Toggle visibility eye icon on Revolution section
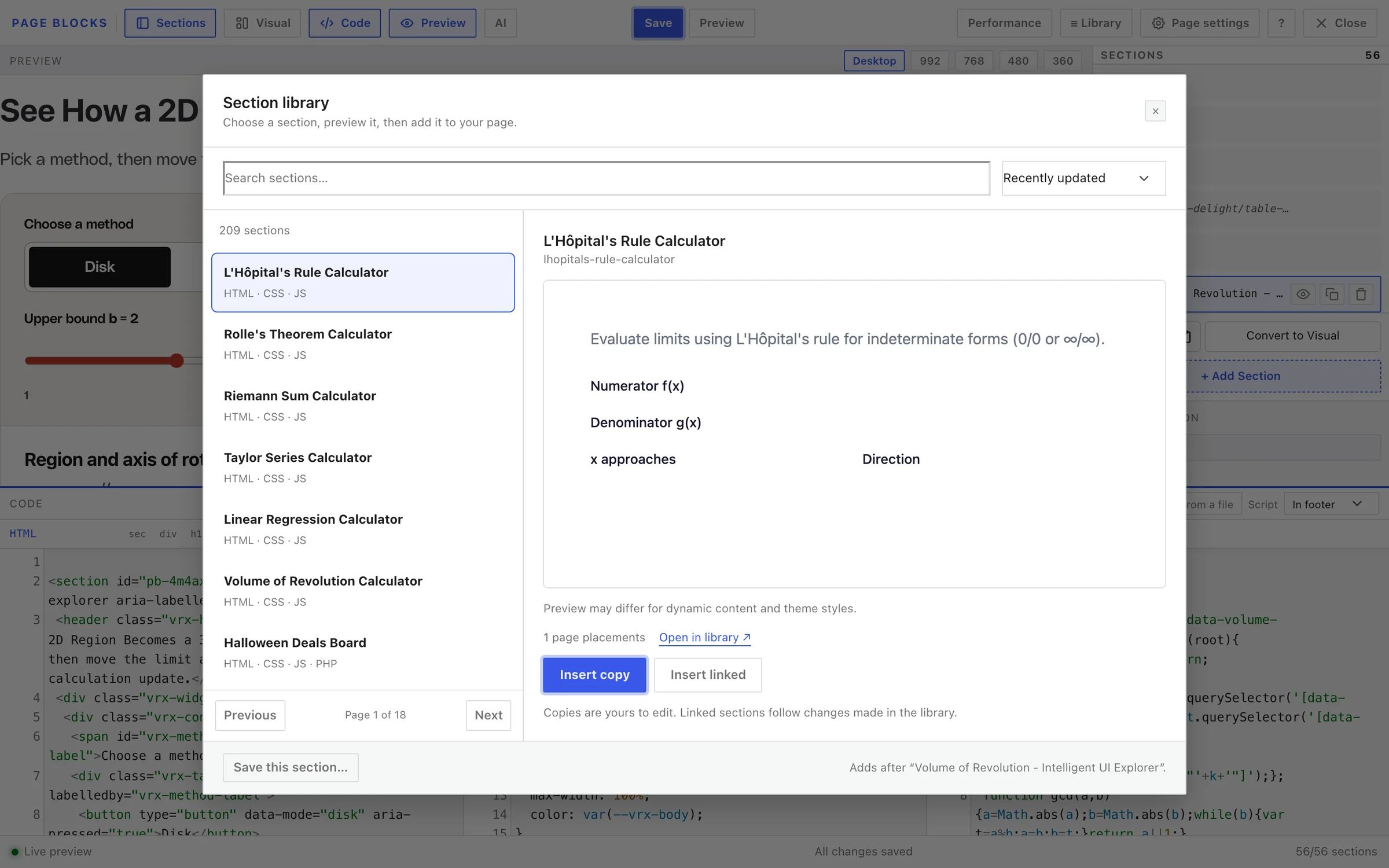Image resolution: width=1389 pixels, height=868 pixels. click(1303, 294)
